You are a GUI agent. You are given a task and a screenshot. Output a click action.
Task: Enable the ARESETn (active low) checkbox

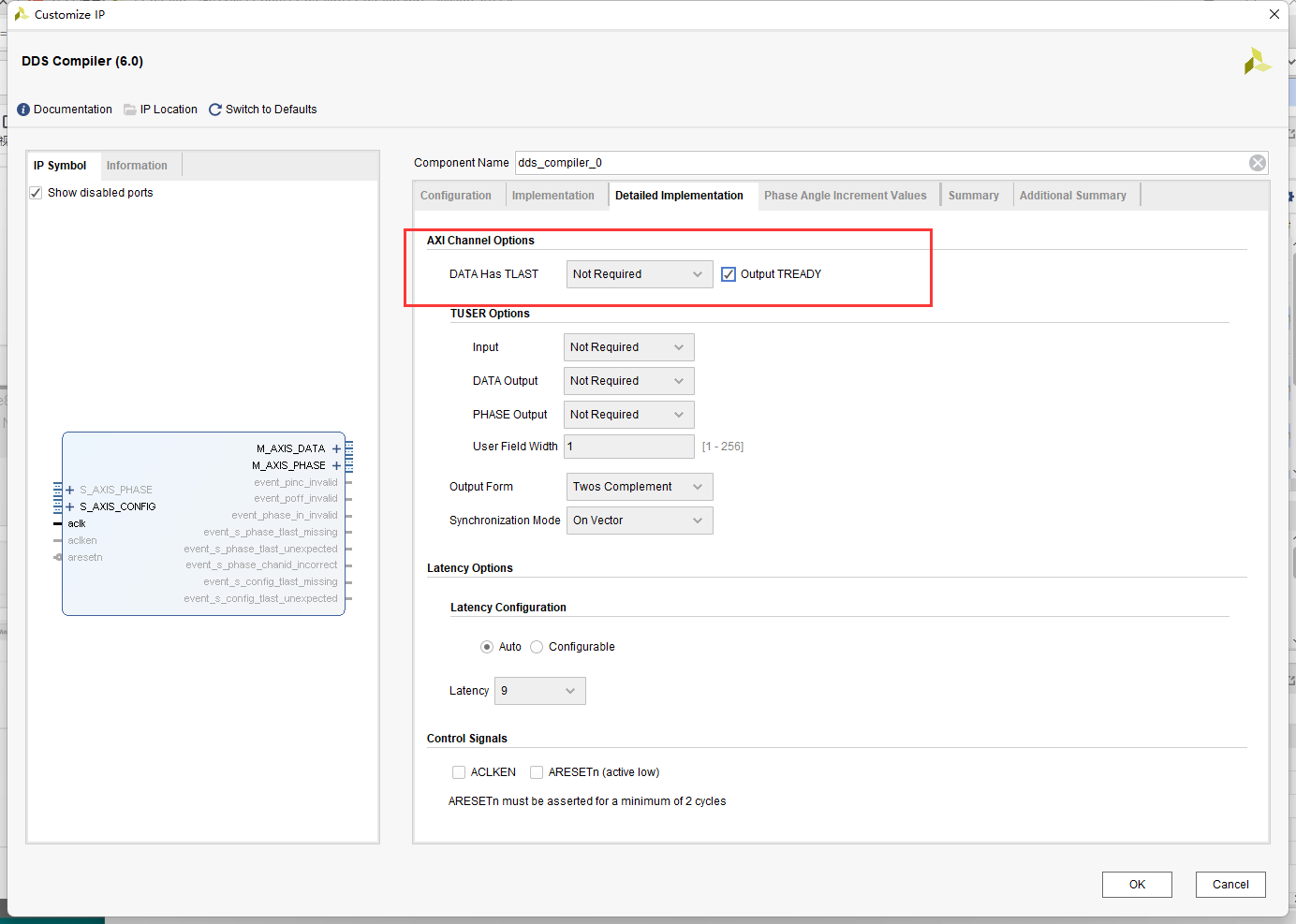[x=537, y=772]
